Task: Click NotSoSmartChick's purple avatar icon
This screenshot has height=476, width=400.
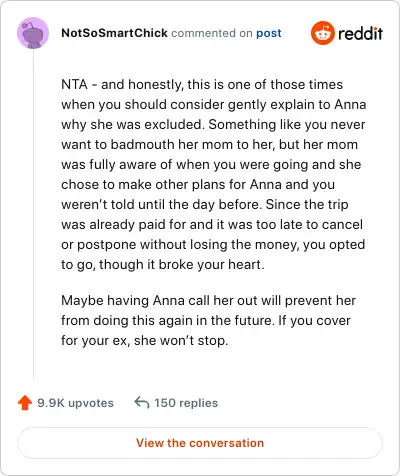Action: tap(33, 33)
